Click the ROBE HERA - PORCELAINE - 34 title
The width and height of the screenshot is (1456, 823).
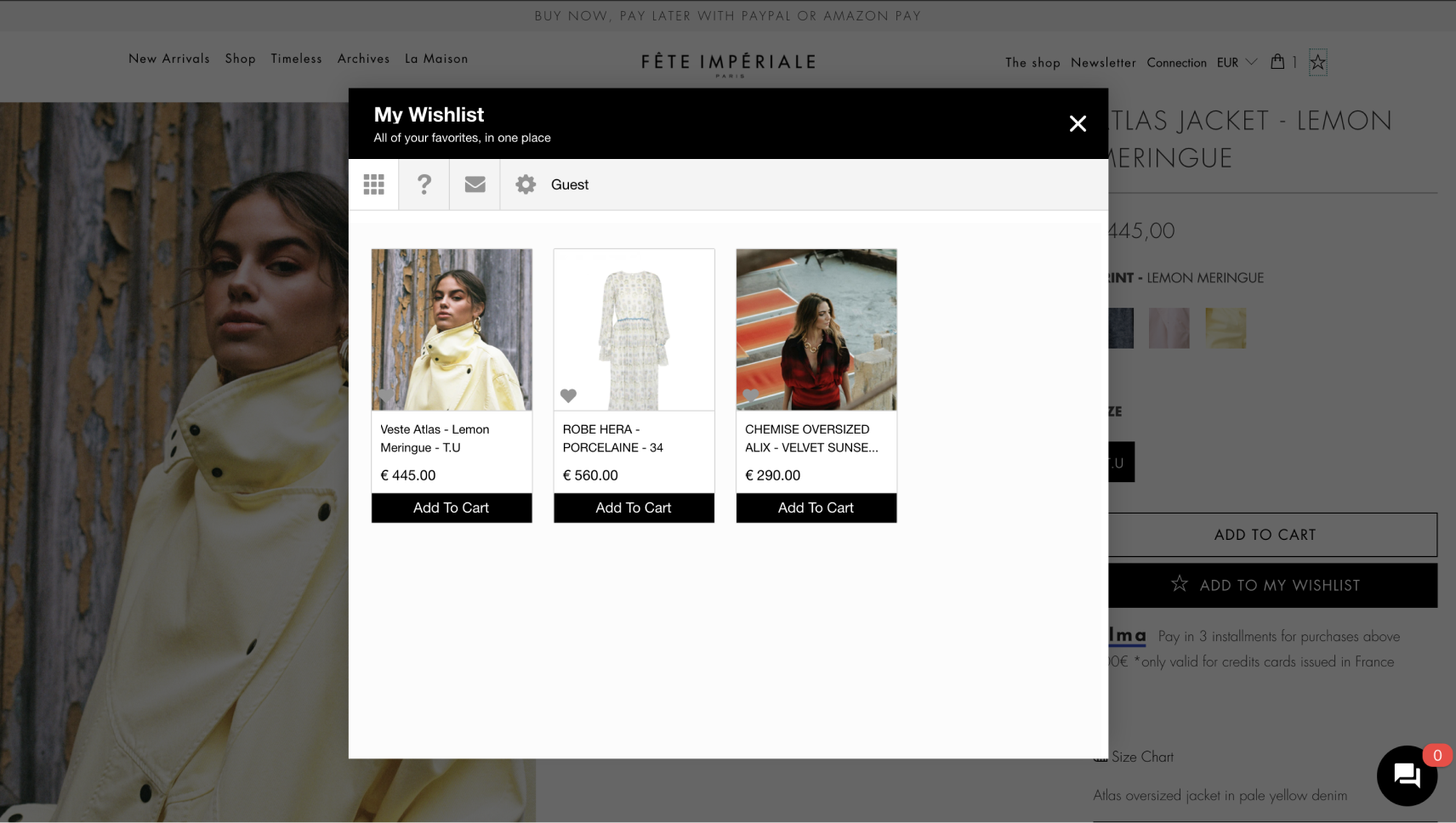tap(613, 439)
